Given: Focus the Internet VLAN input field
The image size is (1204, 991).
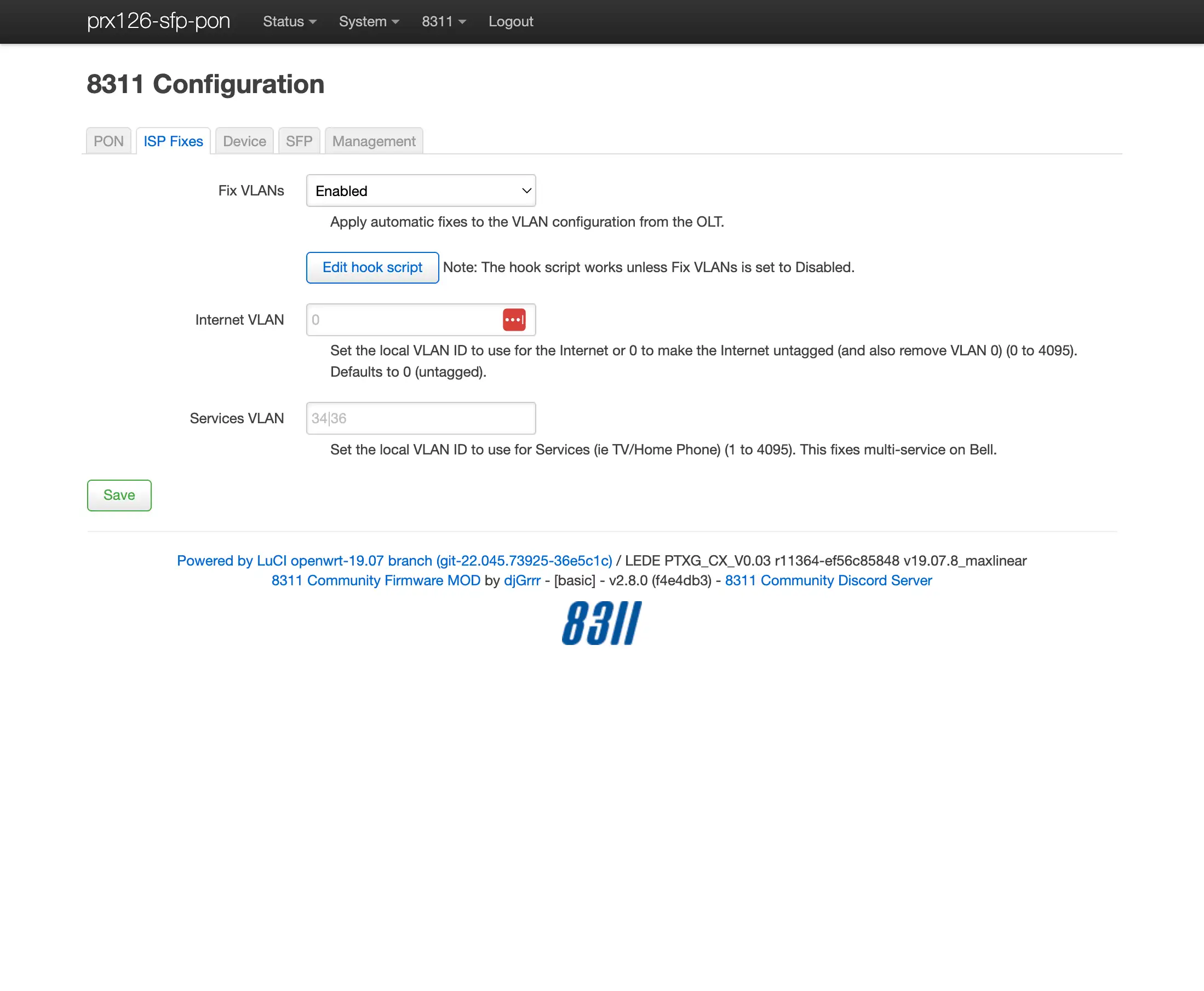Looking at the screenshot, I should point(403,320).
